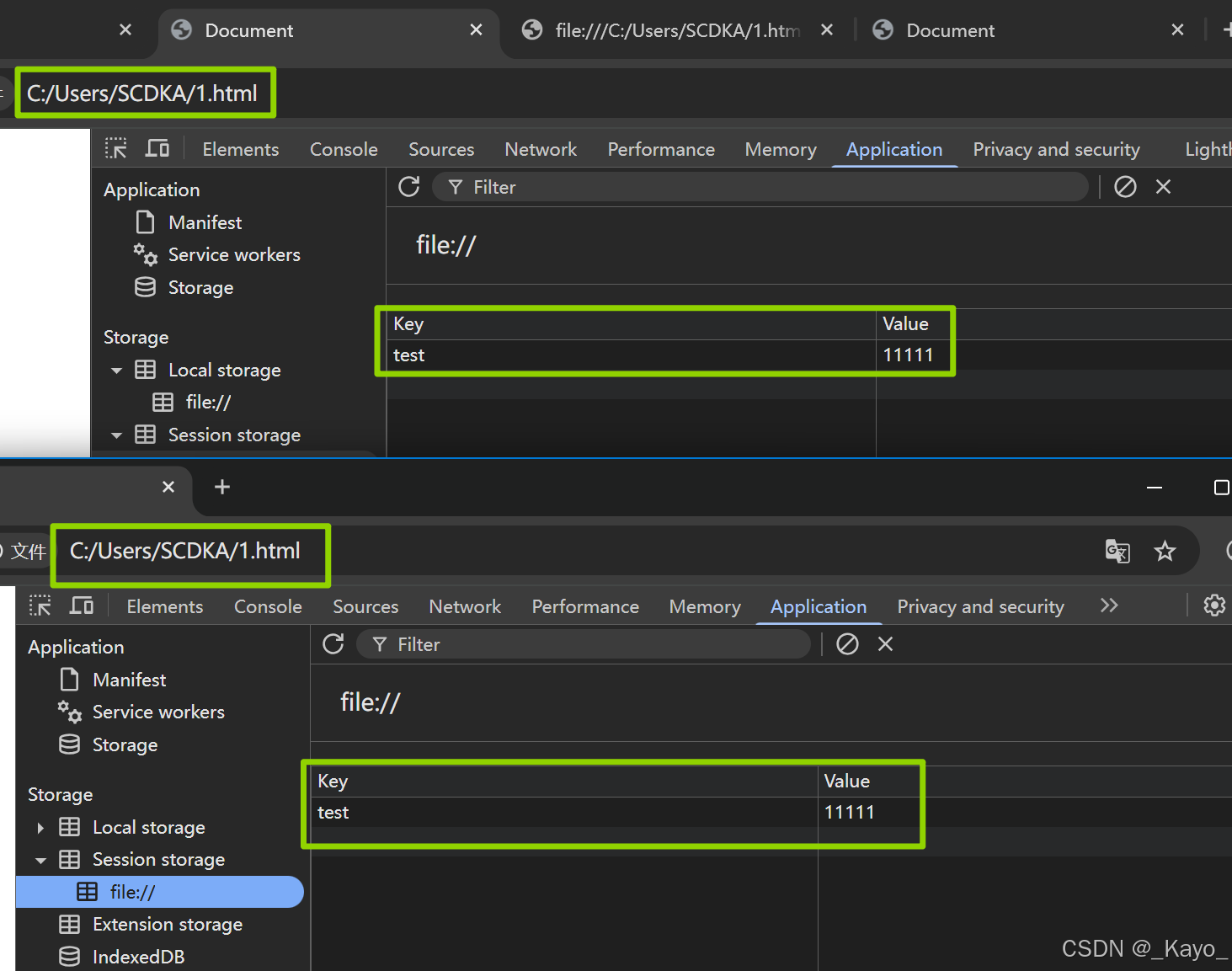Click Filter field in lower storage panel

click(x=584, y=644)
